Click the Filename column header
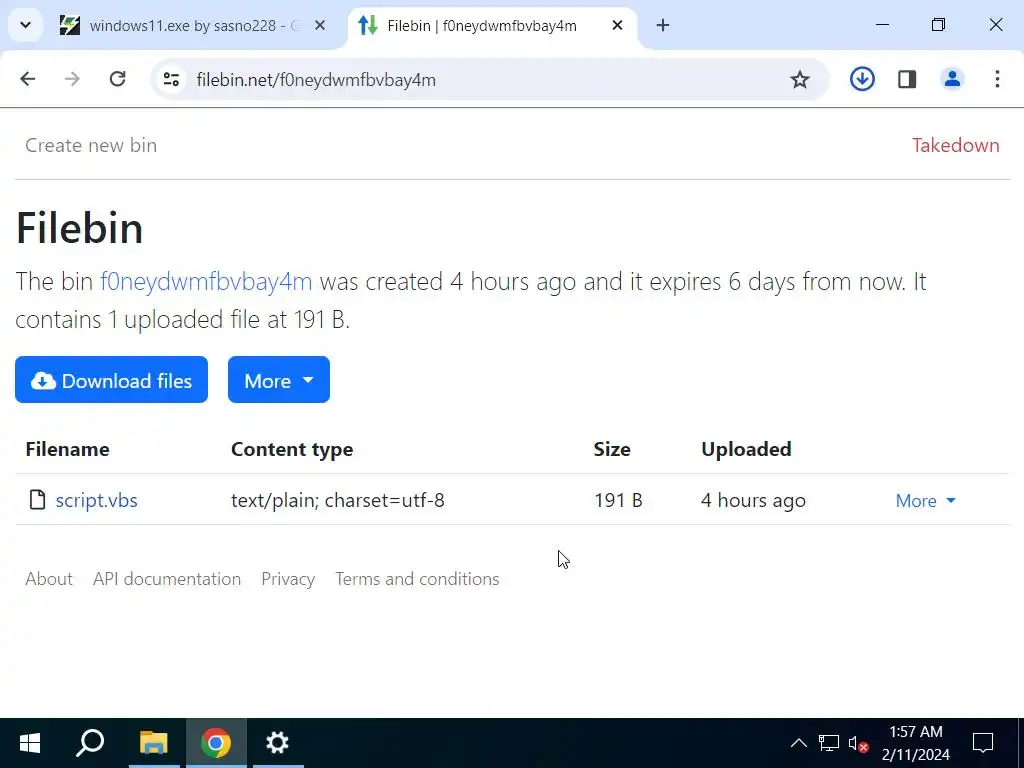 point(67,449)
